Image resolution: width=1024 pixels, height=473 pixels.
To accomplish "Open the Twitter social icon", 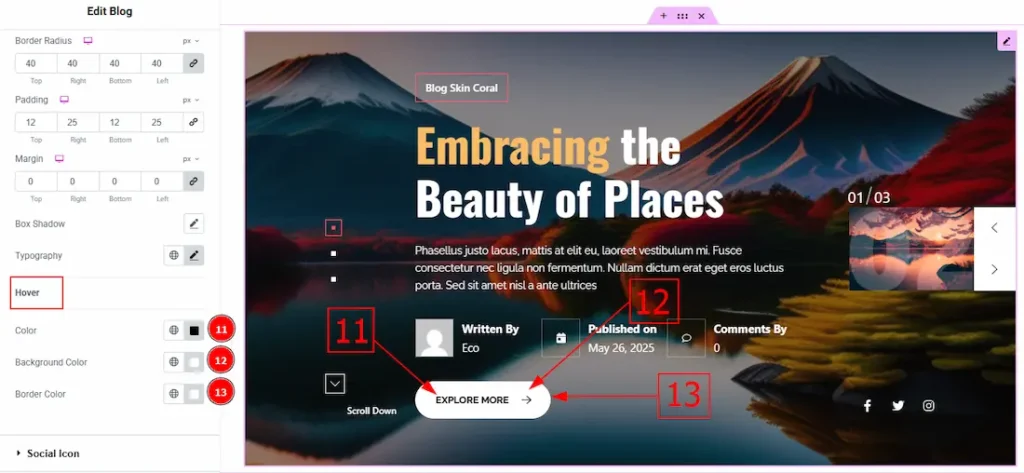I will coord(898,405).
